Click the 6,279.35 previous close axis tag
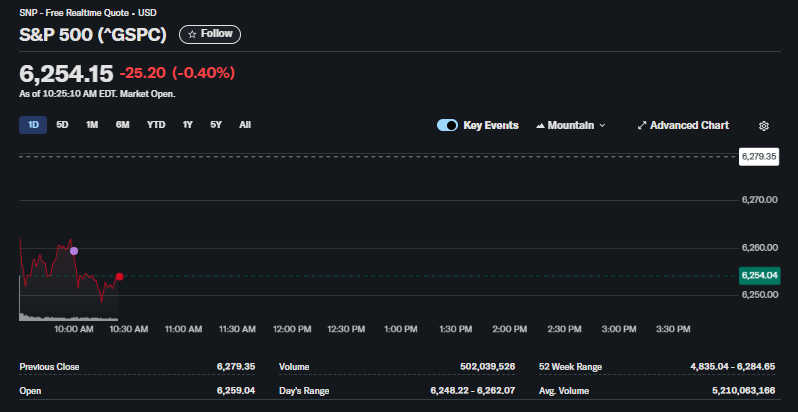 point(758,157)
